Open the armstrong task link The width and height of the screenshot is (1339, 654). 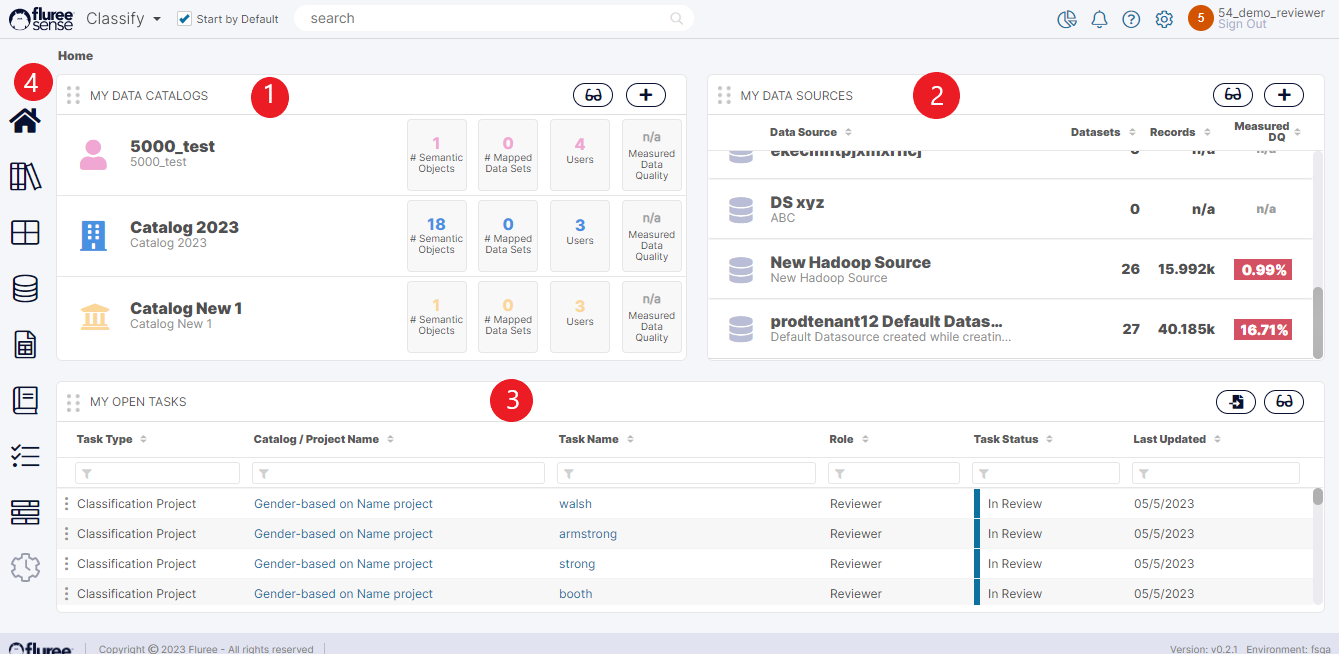587,534
